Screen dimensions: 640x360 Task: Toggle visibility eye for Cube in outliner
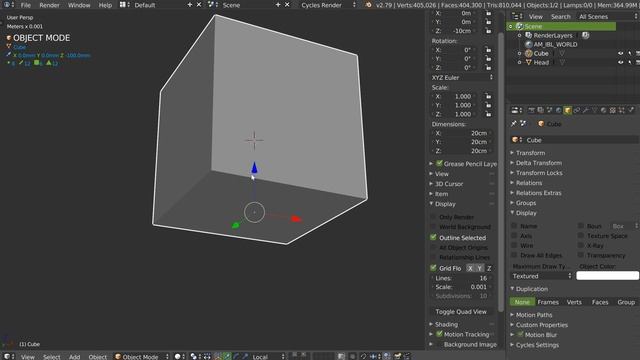tap(620, 53)
